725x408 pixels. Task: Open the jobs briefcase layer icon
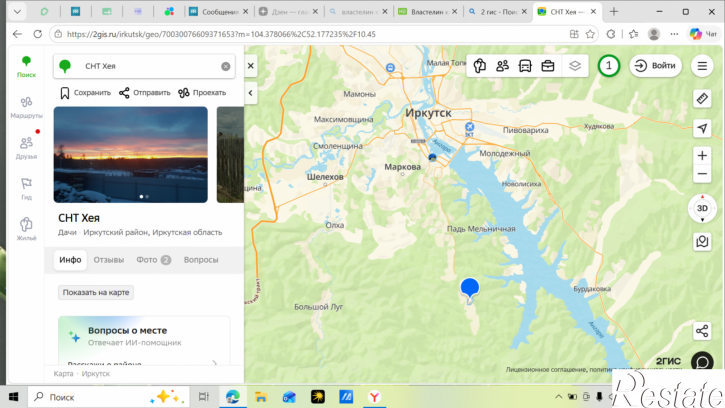coord(548,66)
